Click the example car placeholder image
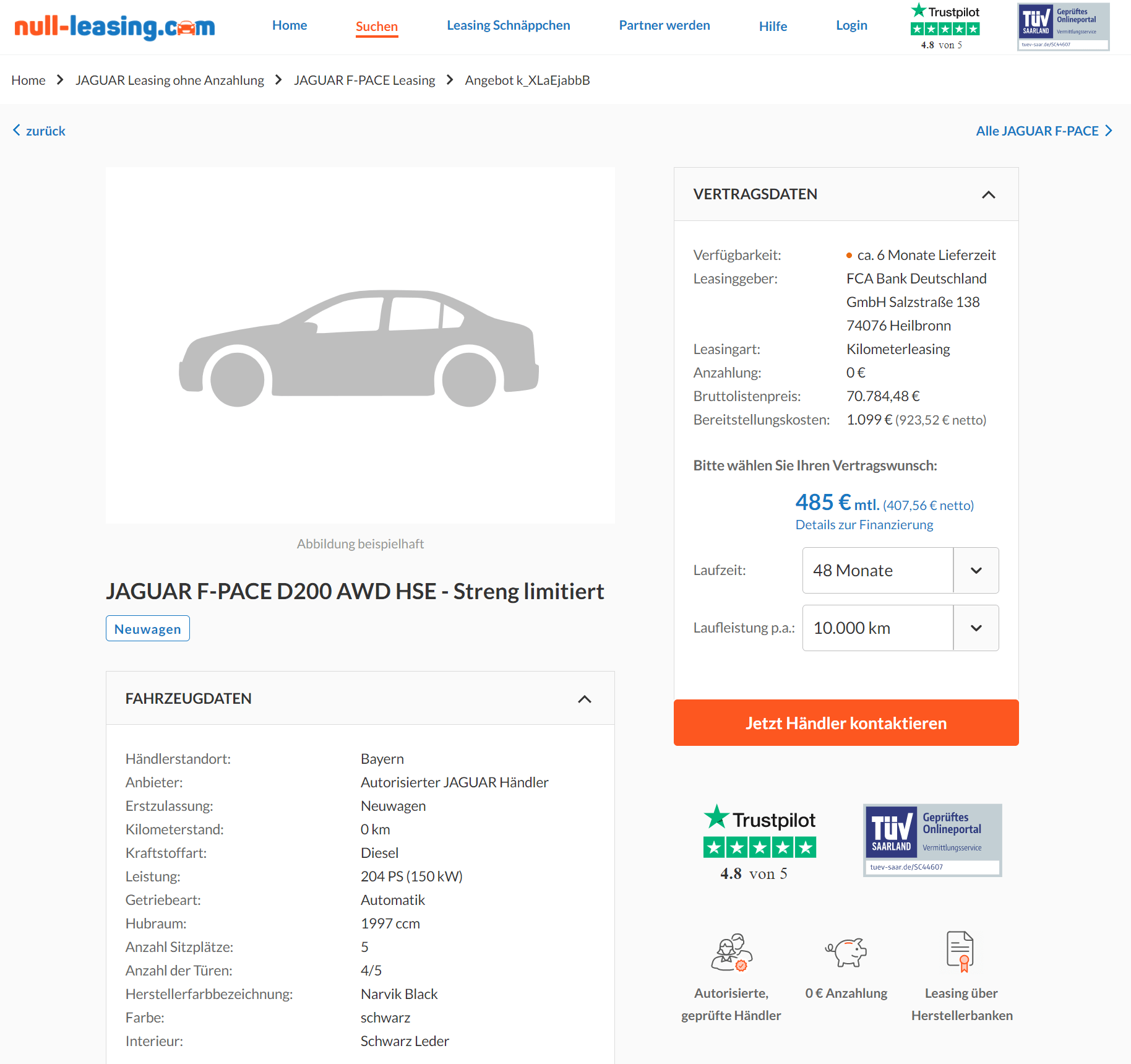Viewport: 1131px width, 1064px height. pos(360,345)
